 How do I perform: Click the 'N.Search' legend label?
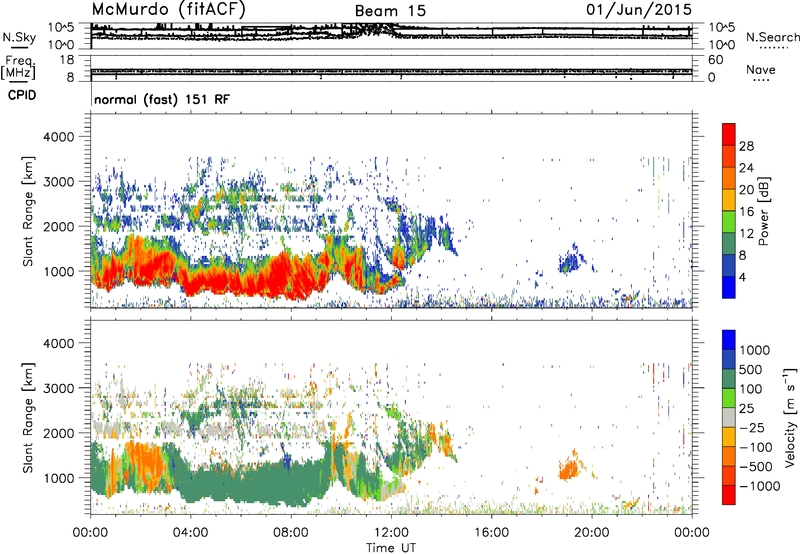tap(772, 37)
